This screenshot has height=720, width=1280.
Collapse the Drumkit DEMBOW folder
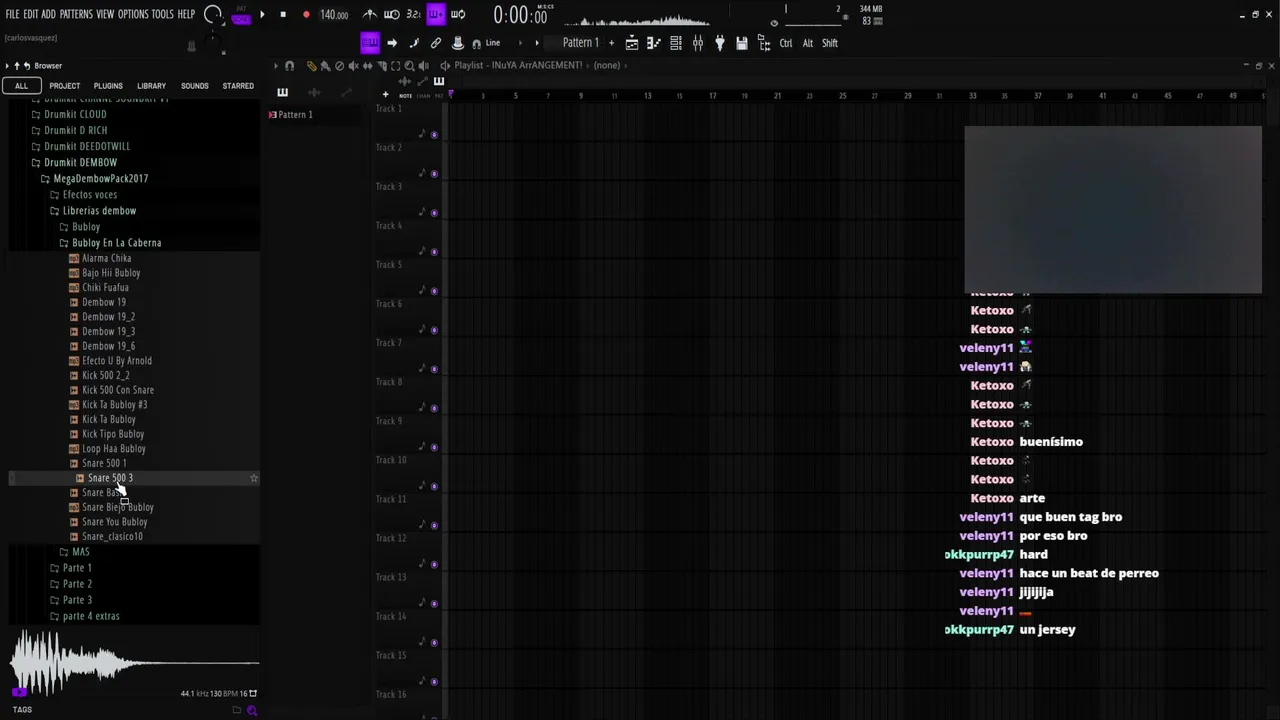[x=80, y=162]
